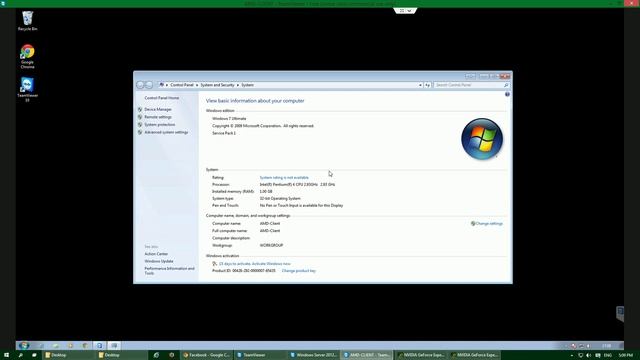Viewport: 640px width, 360px height.
Task: Click the back arrow in System window
Action: 140,85
